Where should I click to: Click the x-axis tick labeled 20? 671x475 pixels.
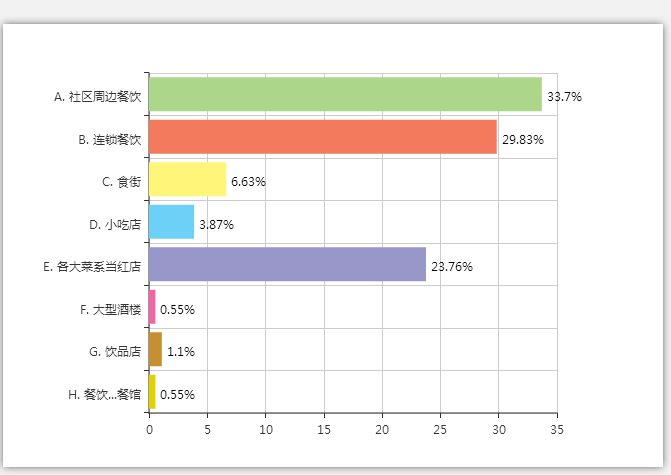click(382, 429)
